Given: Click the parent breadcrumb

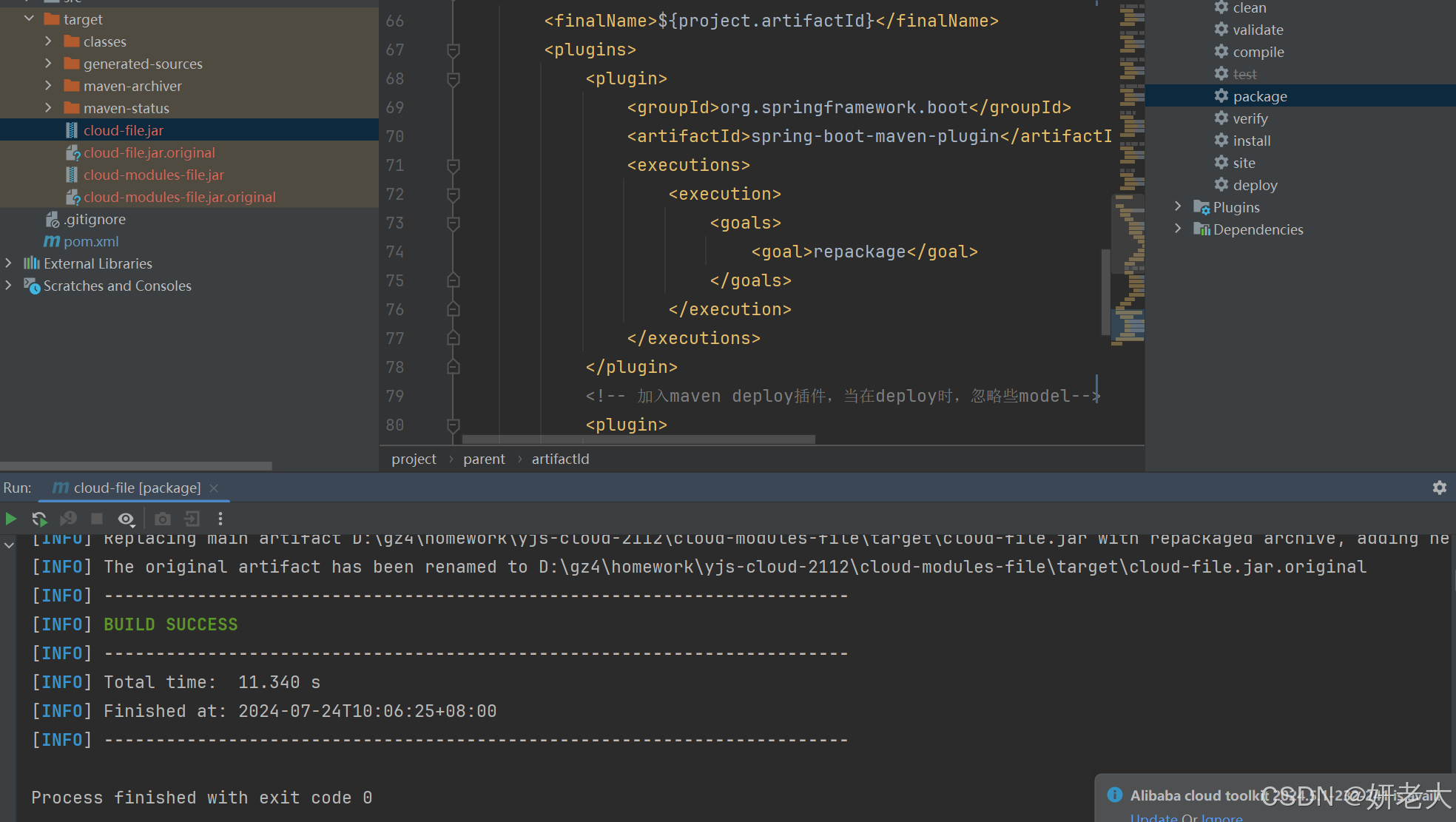Looking at the screenshot, I should coord(484,459).
